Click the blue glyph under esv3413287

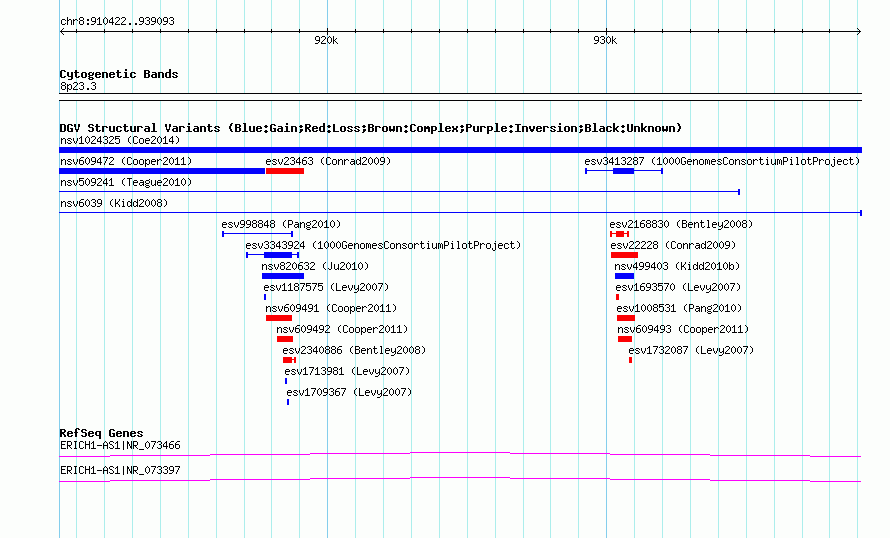[x=624, y=171]
